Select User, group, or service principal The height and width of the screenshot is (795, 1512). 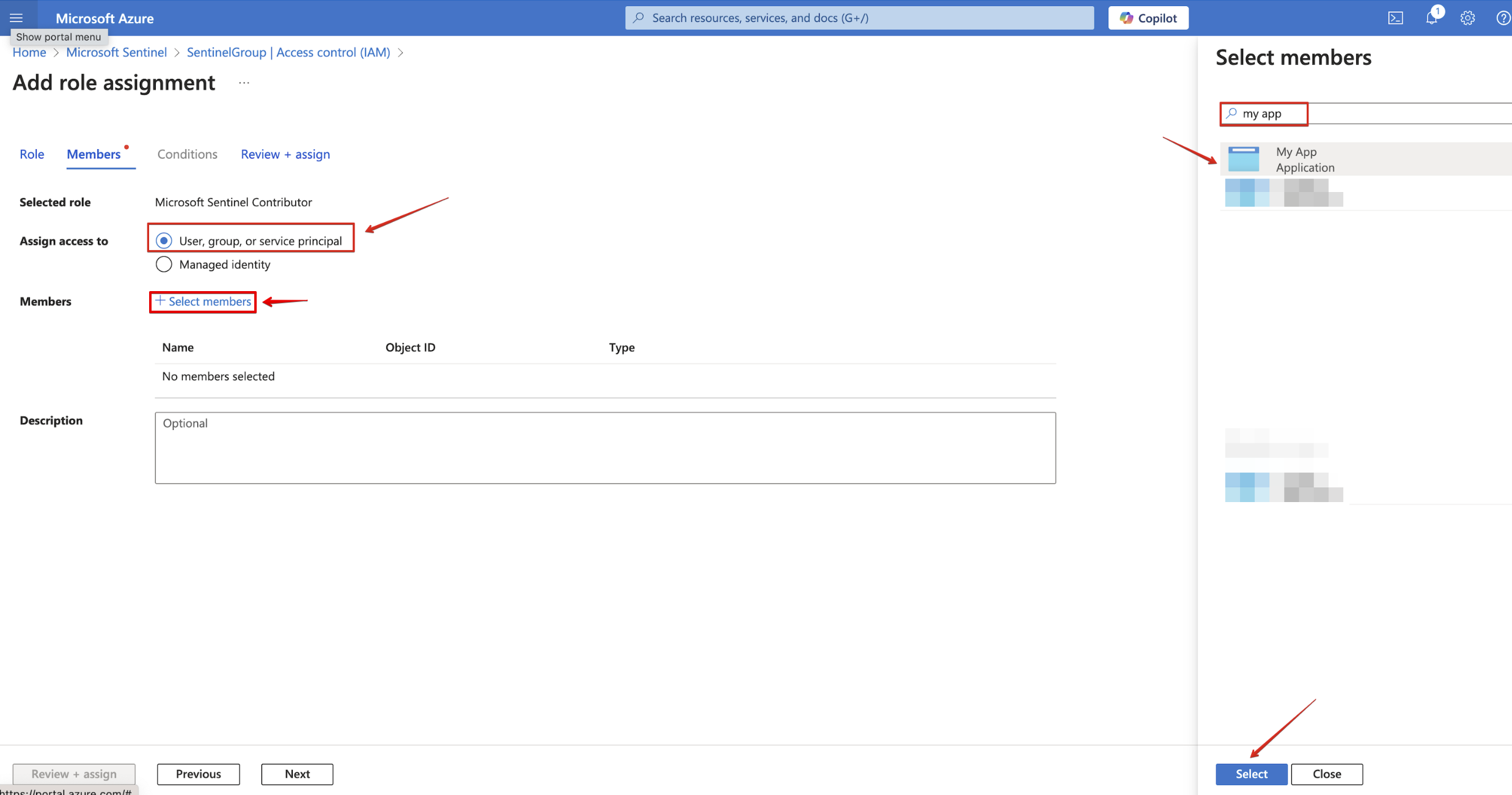164,240
